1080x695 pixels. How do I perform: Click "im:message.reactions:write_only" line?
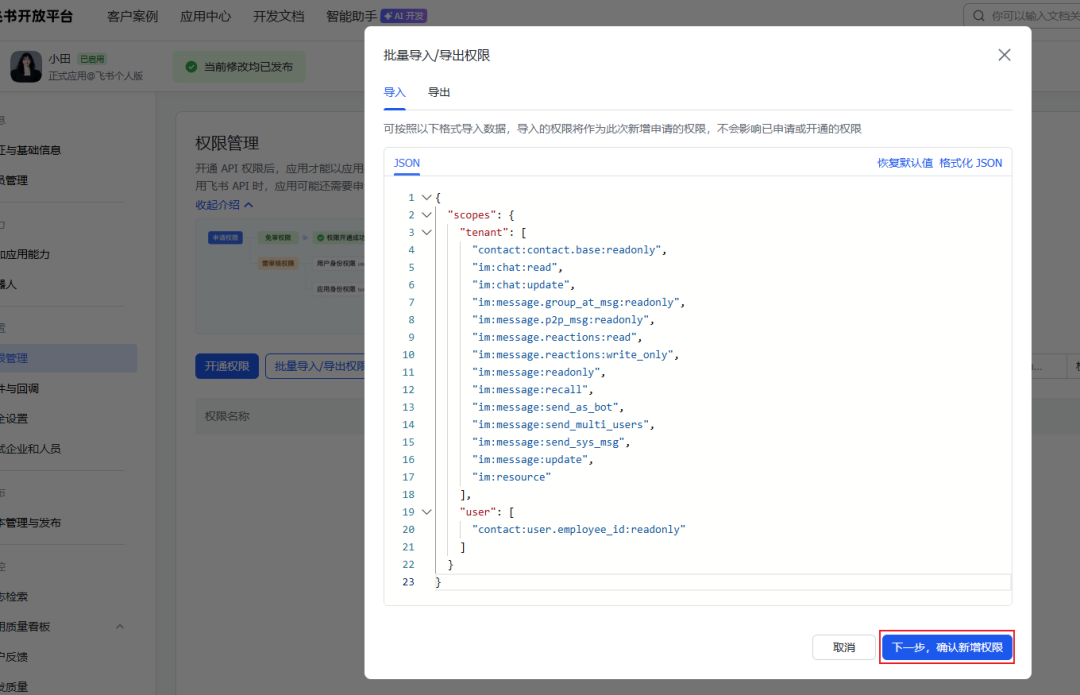tap(575, 355)
